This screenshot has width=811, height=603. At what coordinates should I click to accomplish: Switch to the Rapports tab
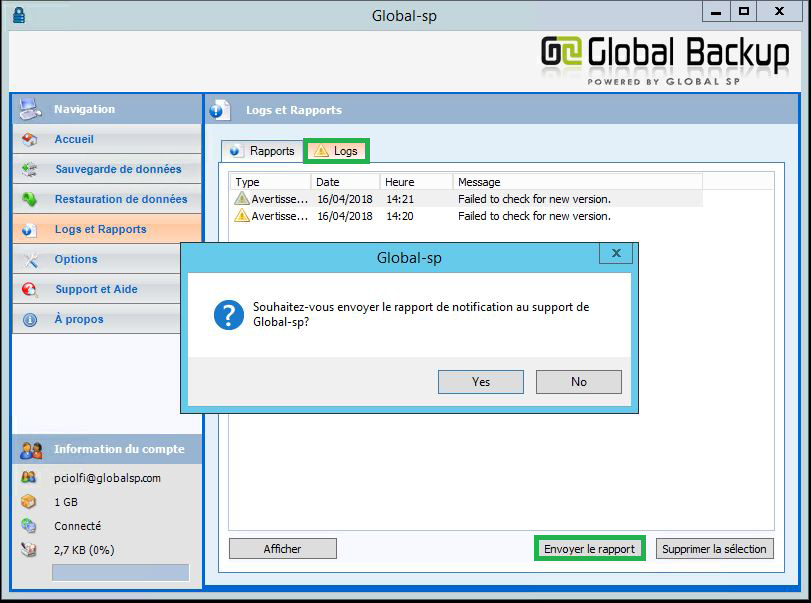tap(262, 151)
